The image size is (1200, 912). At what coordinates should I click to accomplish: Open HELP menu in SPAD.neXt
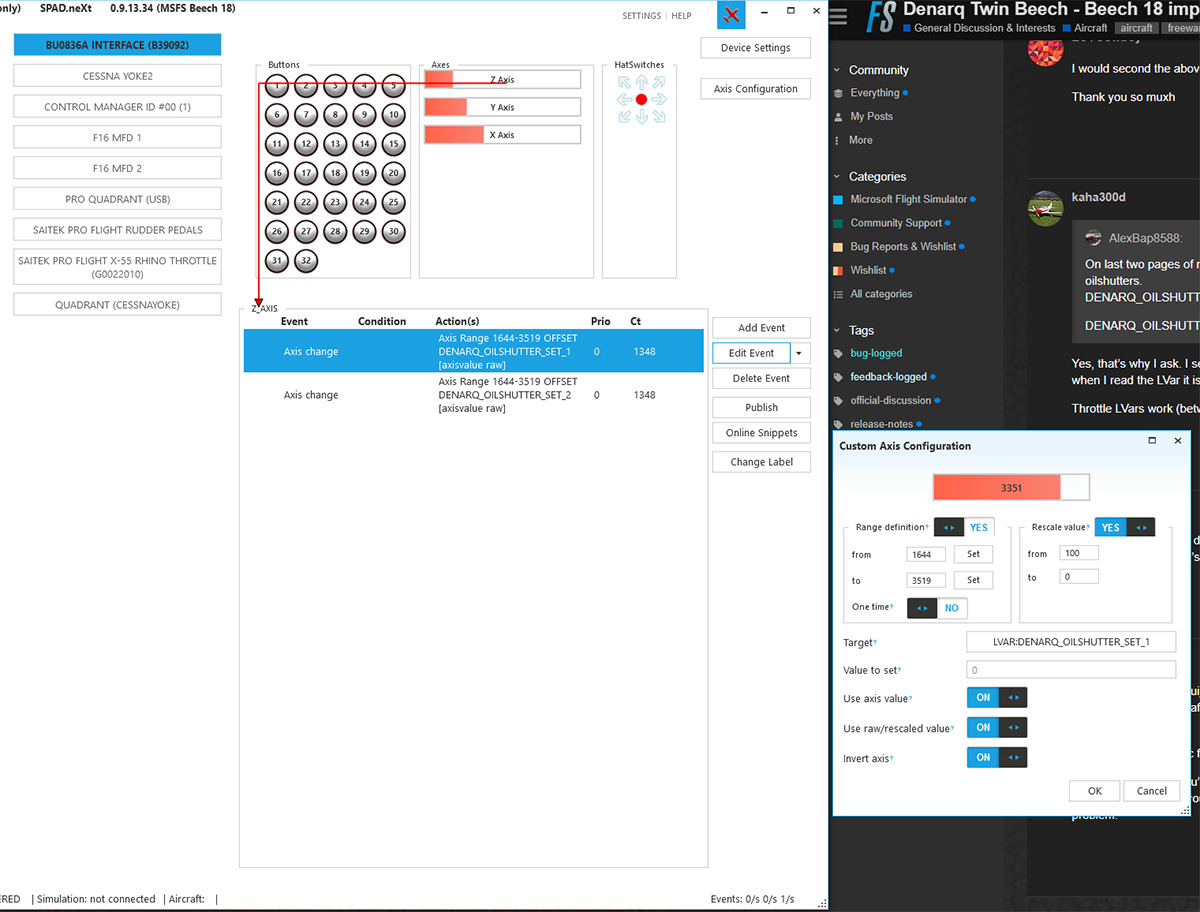pyautogui.click(x=681, y=16)
